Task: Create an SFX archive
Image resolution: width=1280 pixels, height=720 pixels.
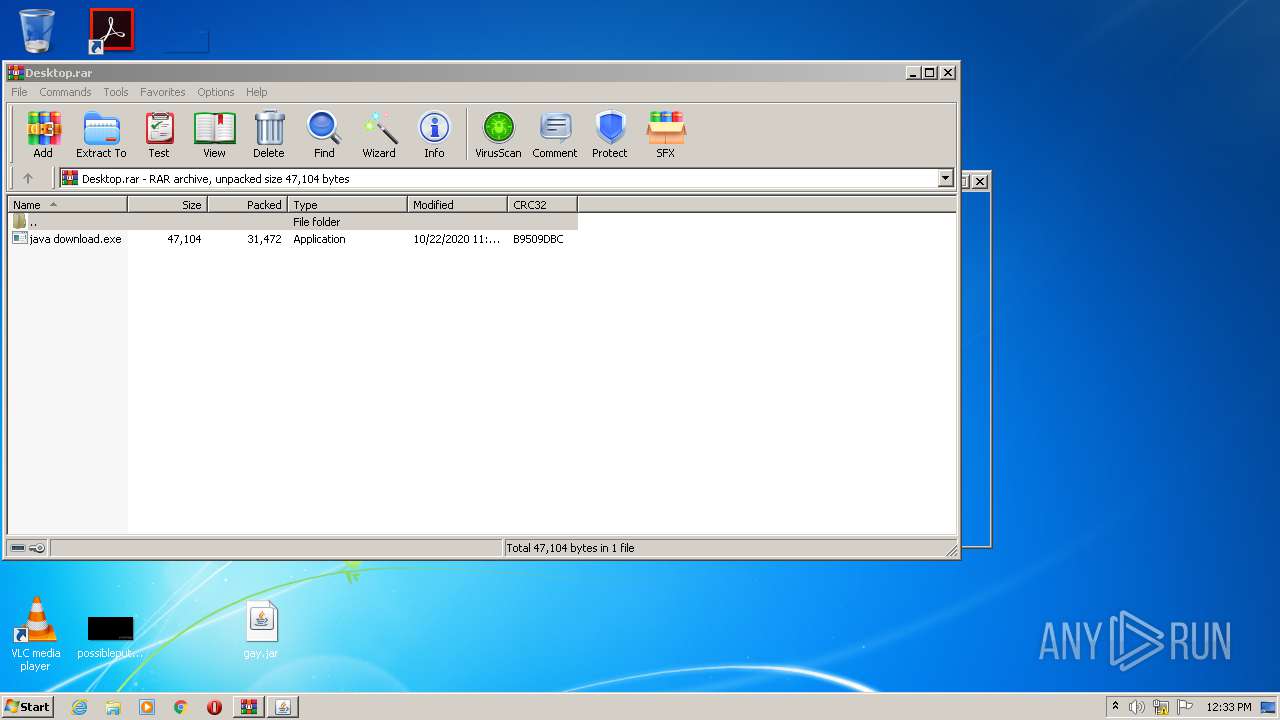Action: click(x=665, y=135)
